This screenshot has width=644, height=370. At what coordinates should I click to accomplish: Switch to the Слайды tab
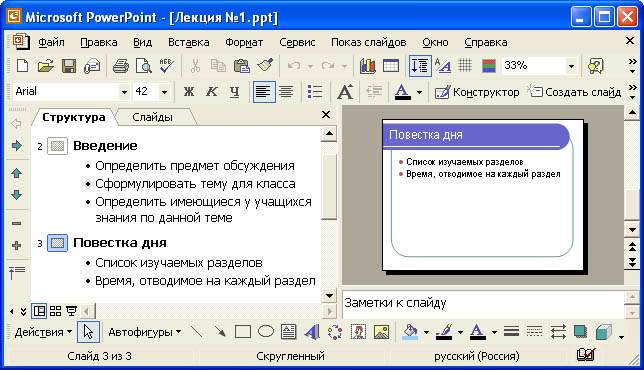tap(152, 117)
